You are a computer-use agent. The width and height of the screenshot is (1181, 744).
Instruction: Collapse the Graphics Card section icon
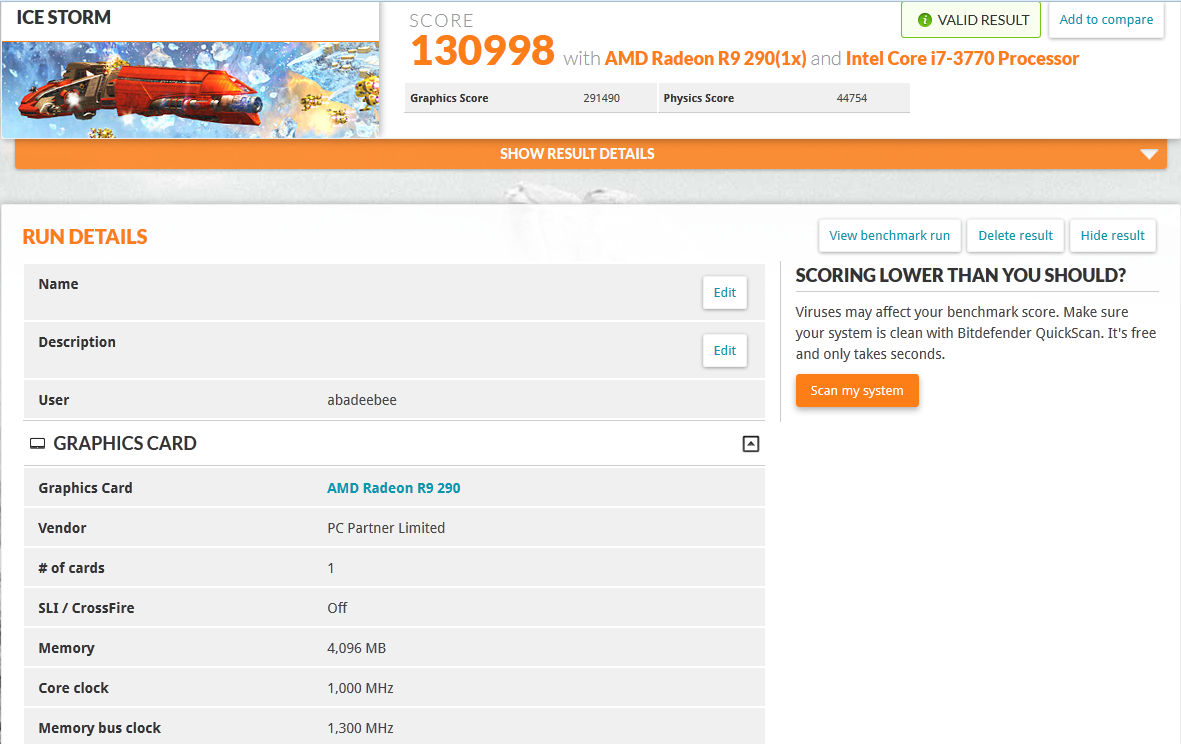751,444
